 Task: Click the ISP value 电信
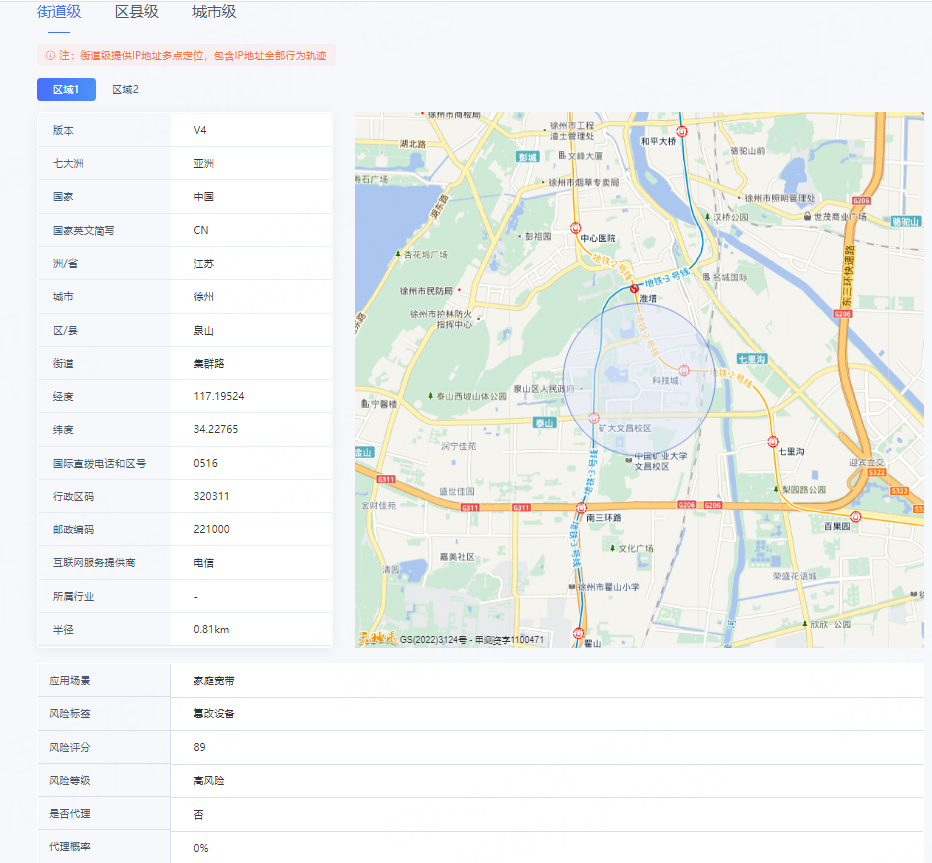coord(203,563)
